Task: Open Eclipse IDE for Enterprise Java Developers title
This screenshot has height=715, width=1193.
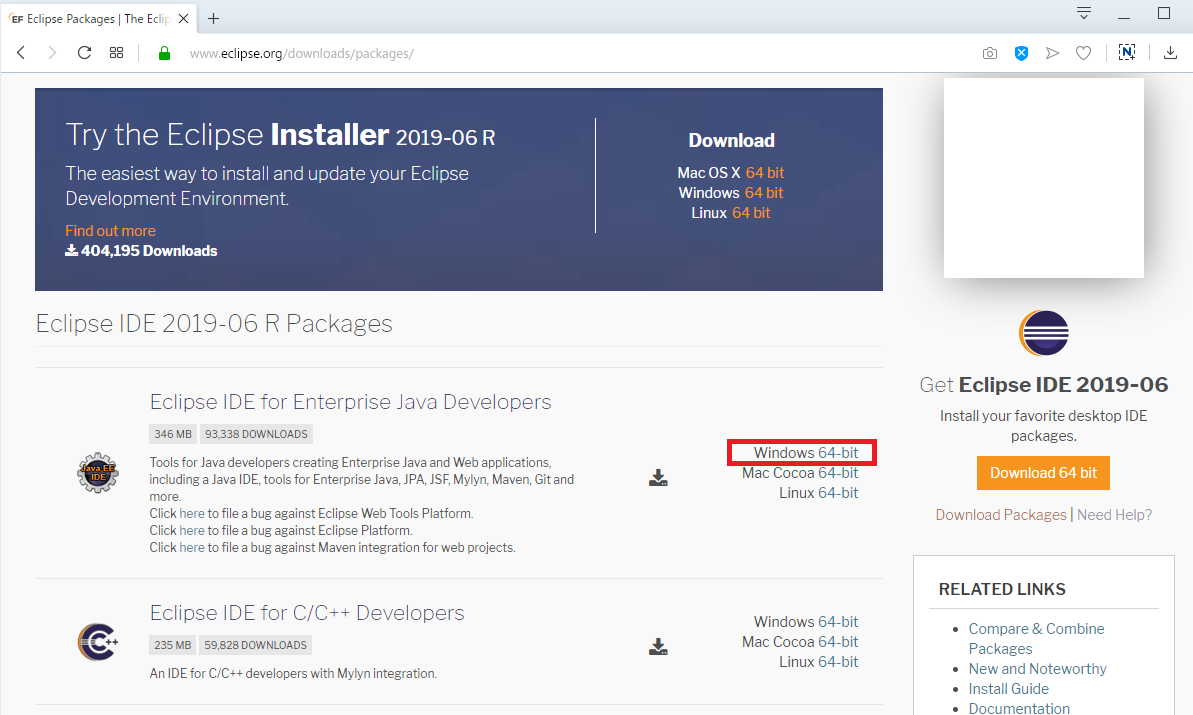Action: 351,402
